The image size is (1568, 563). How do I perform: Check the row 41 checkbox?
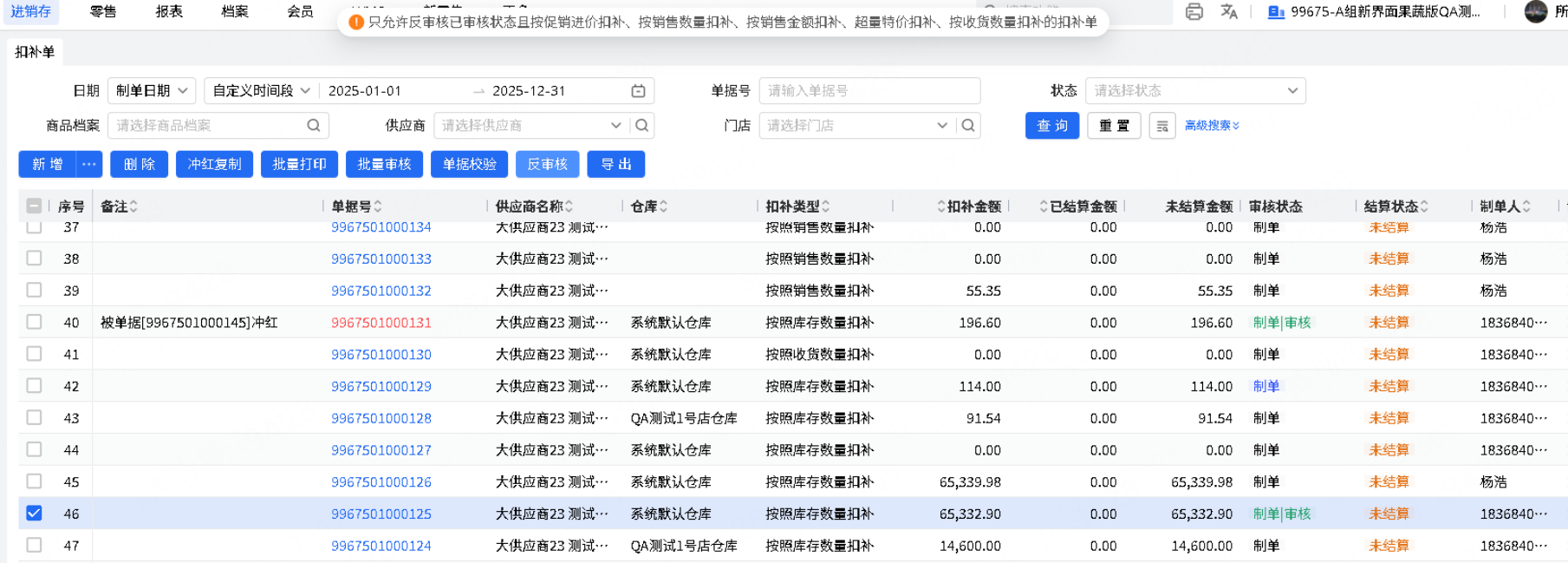(x=34, y=353)
